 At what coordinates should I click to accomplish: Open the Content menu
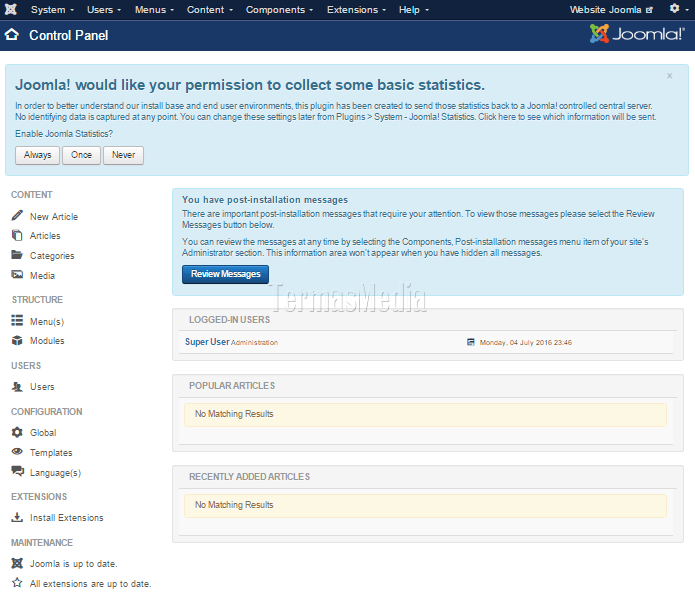pos(209,9)
